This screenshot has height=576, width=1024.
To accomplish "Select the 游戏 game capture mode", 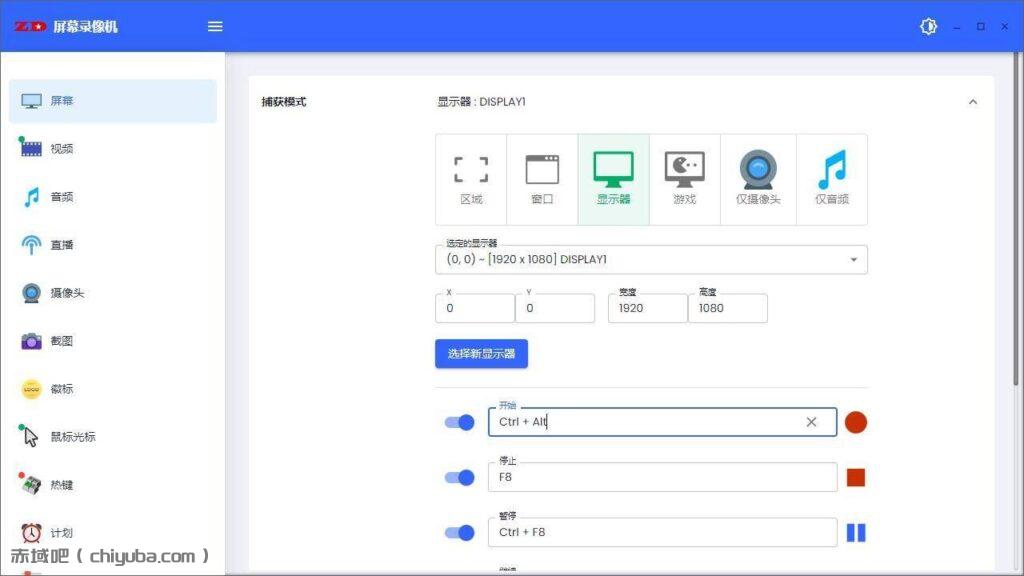I will click(x=686, y=178).
